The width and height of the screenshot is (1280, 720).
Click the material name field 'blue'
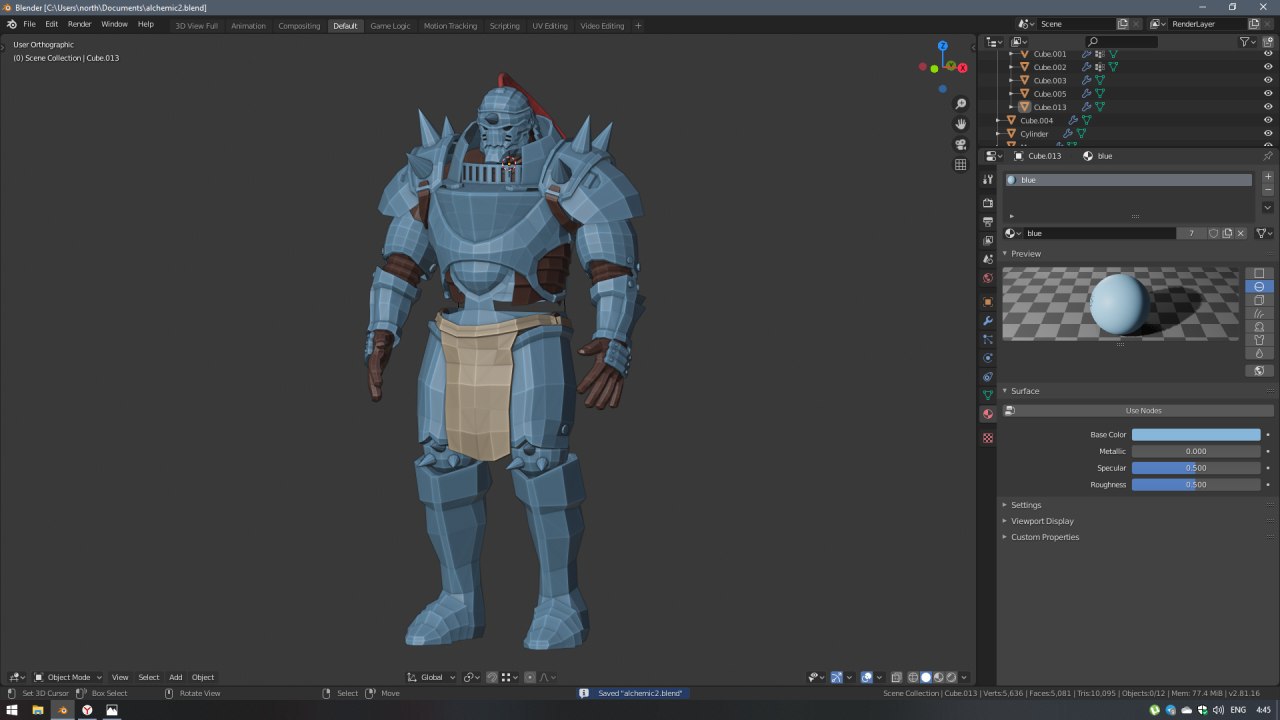pos(1100,233)
